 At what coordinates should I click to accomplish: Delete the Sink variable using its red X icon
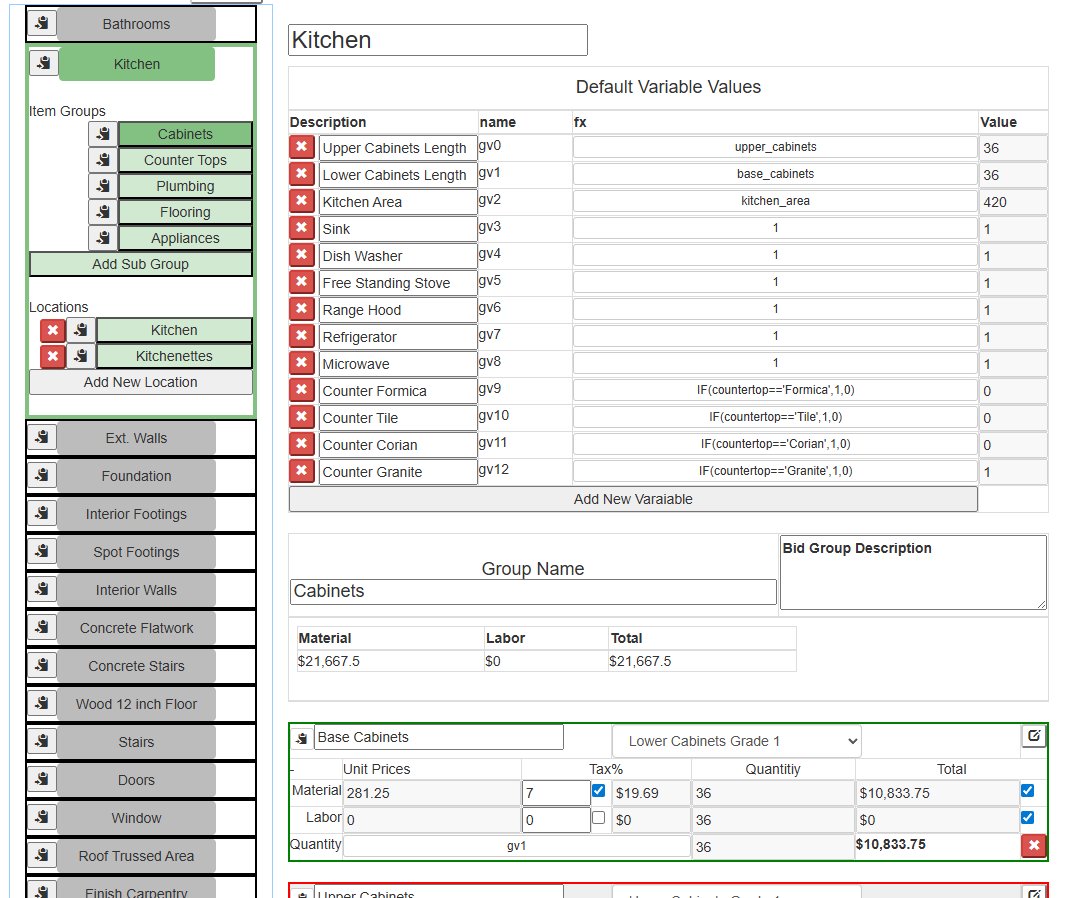pos(301,227)
